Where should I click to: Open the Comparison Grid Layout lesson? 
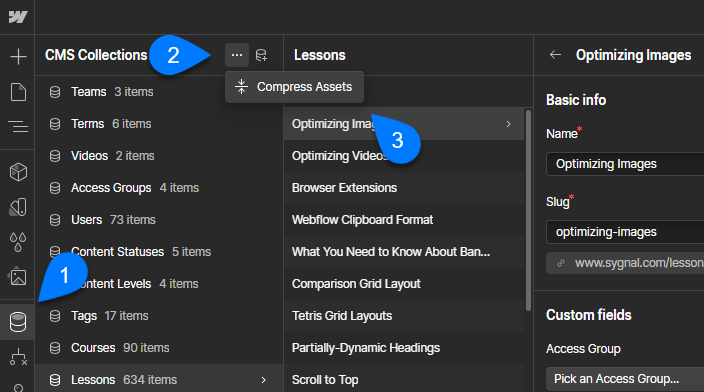point(404,284)
